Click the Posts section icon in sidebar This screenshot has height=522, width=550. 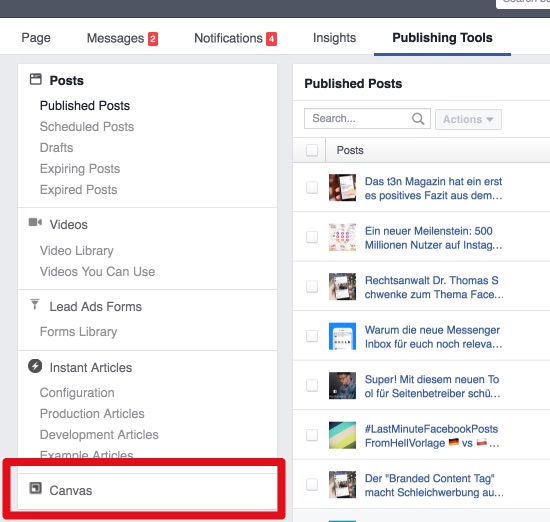pos(35,79)
